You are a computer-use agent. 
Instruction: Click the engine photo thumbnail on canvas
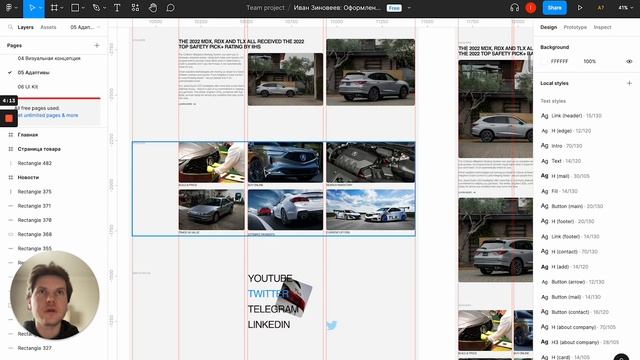[x=370, y=162]
